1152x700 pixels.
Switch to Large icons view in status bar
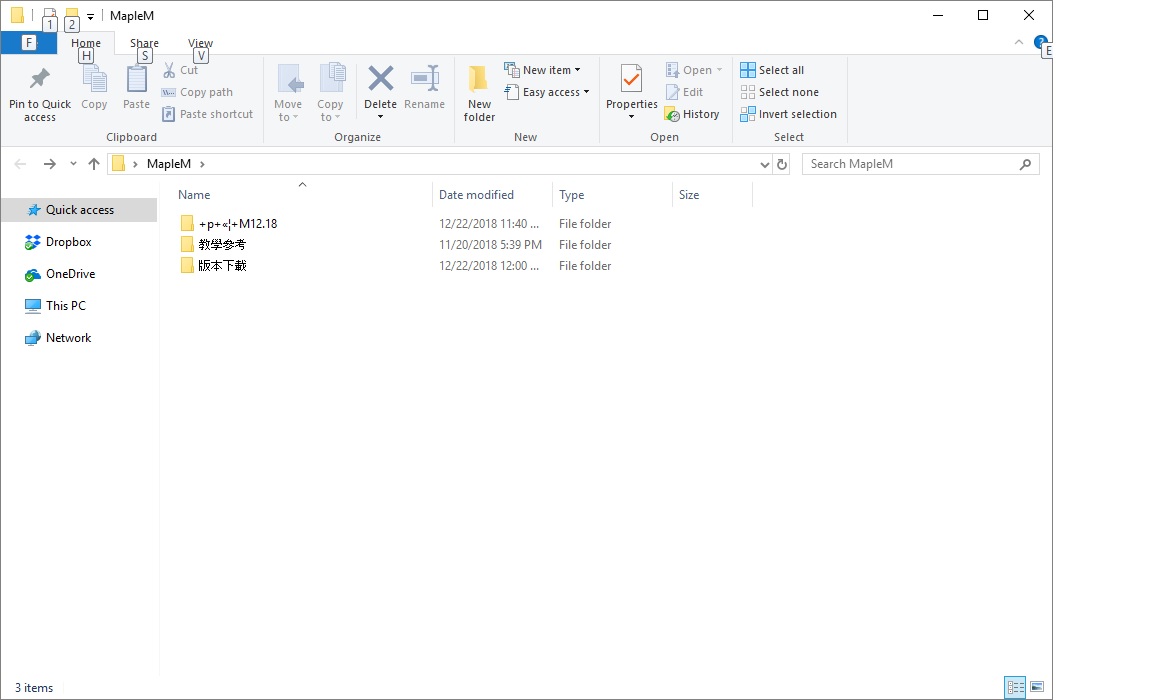1037,688
